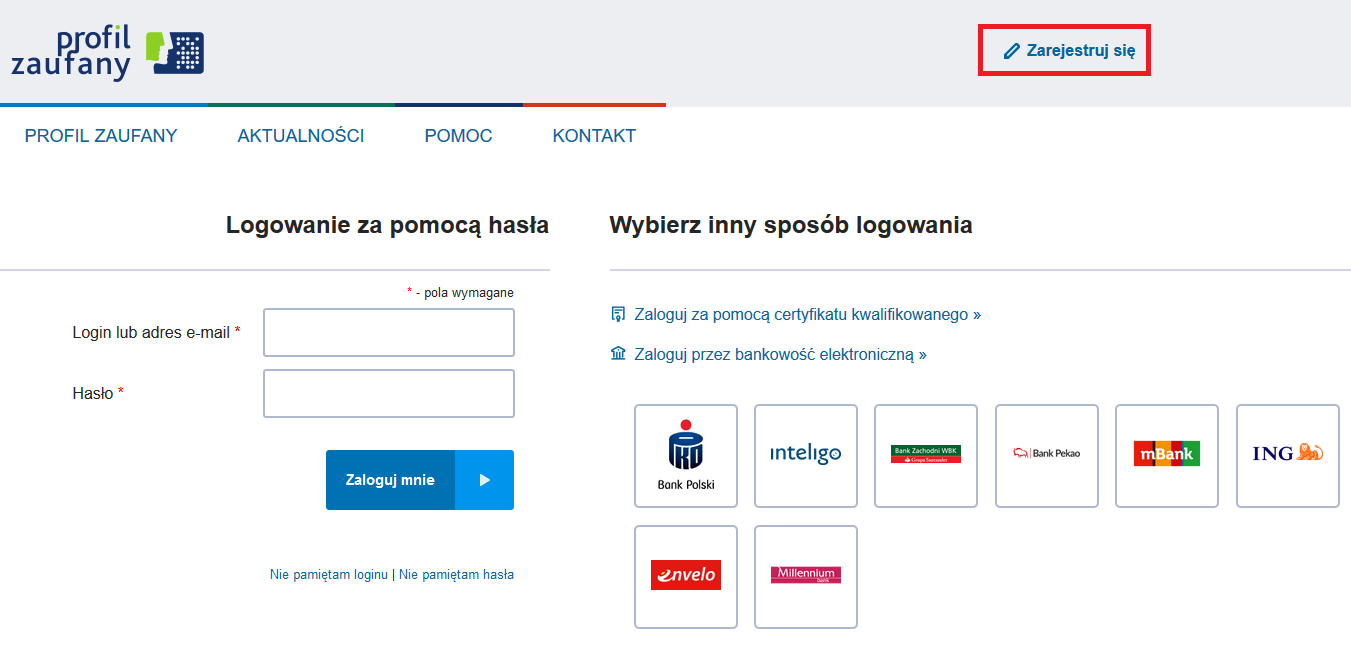Click the bank building icon

[618, 354]
